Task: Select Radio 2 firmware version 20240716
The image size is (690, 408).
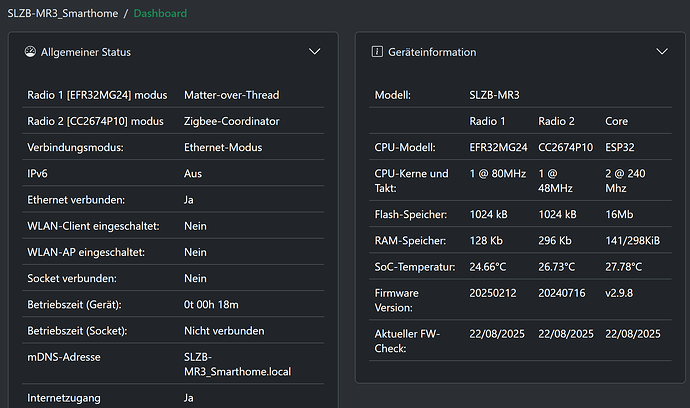Action: [x=563, y=293]
